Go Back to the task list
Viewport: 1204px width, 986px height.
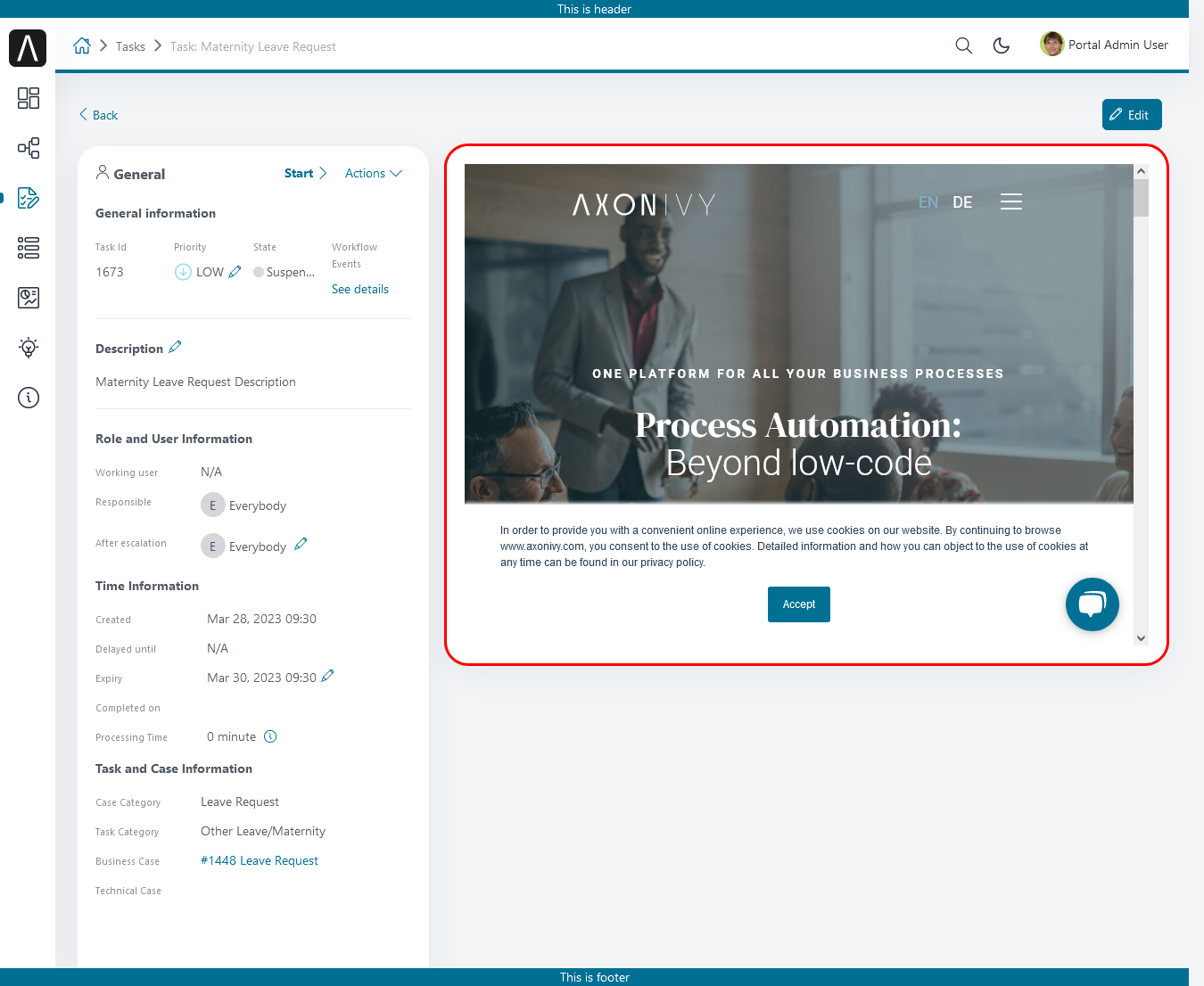click(x=98, y=115)
